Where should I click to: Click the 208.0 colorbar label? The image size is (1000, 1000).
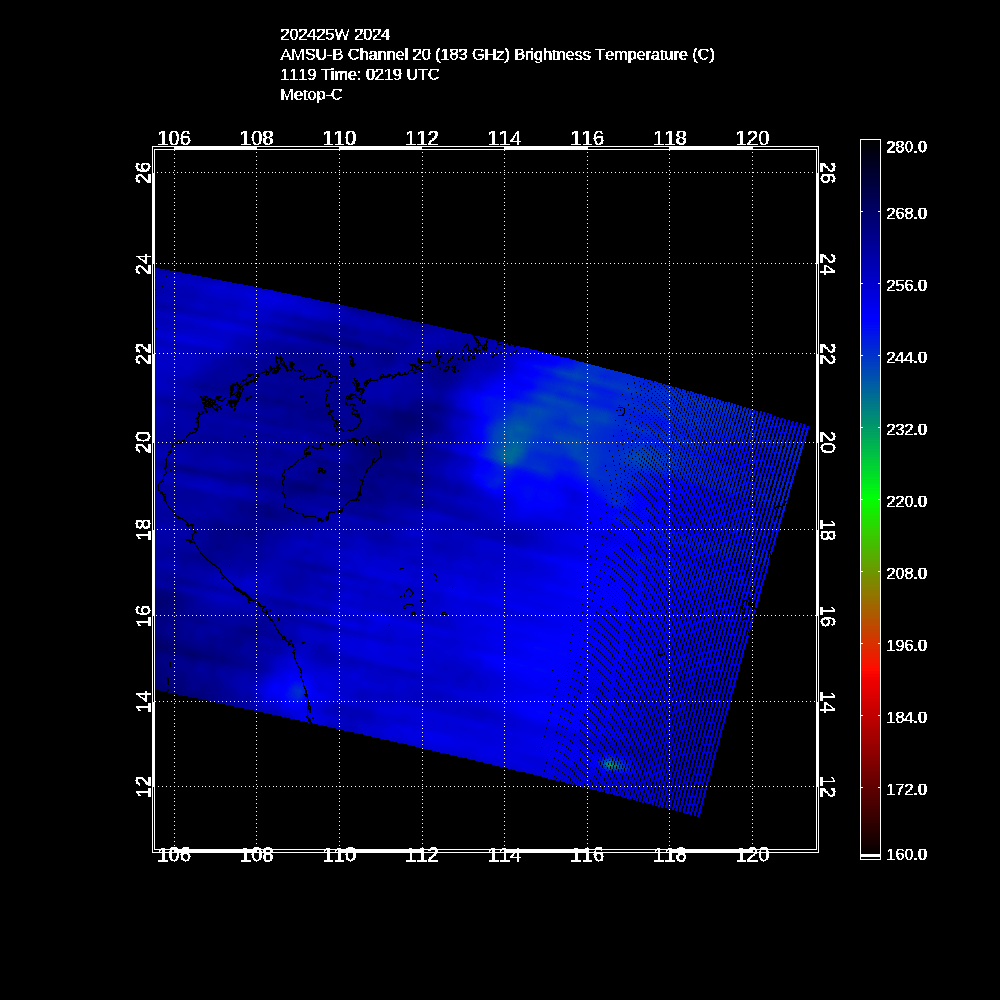(x=906, y=574)
